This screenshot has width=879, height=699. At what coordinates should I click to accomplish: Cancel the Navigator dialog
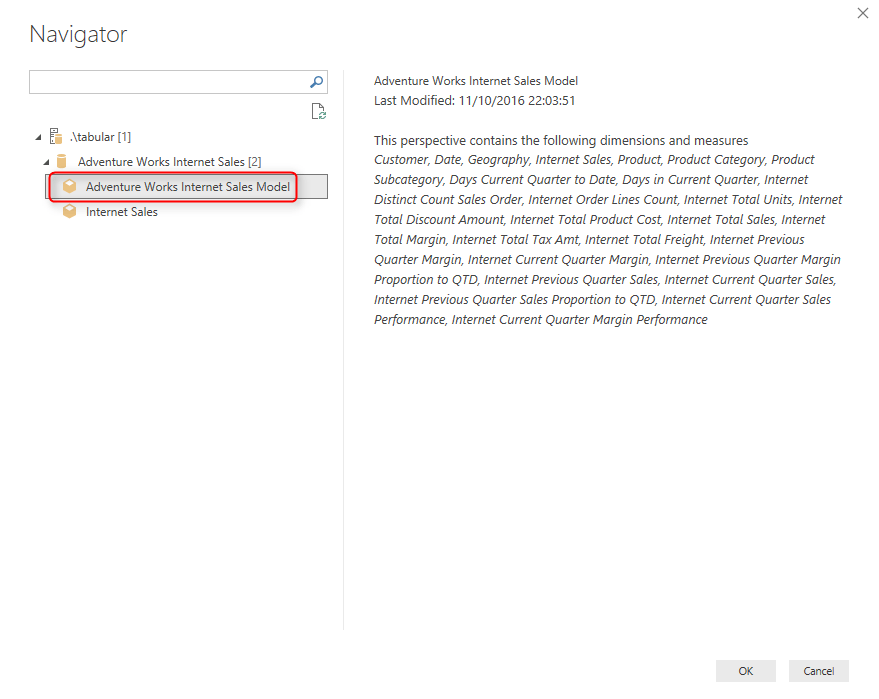tap(818, 671)
